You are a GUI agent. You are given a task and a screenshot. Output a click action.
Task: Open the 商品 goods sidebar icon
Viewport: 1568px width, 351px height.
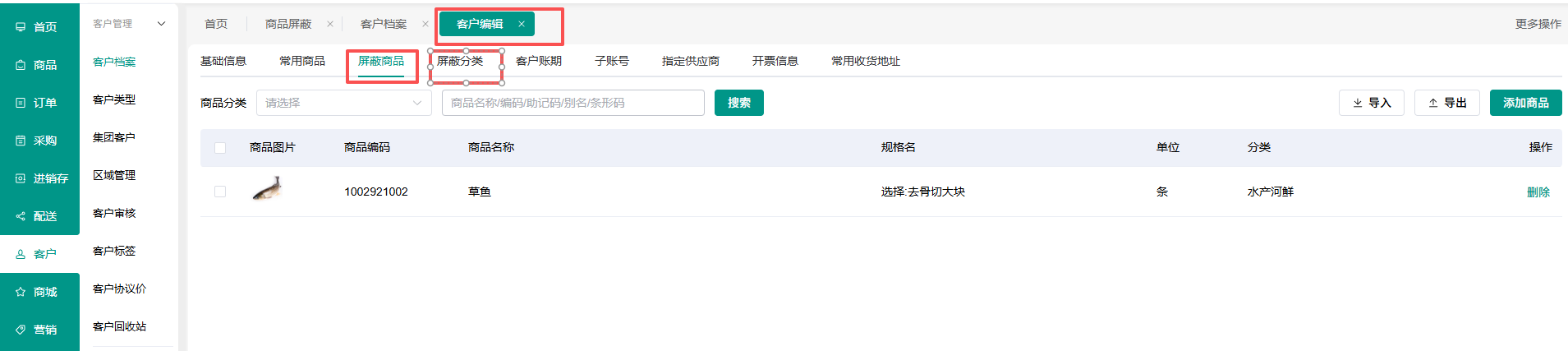point(21,65)
